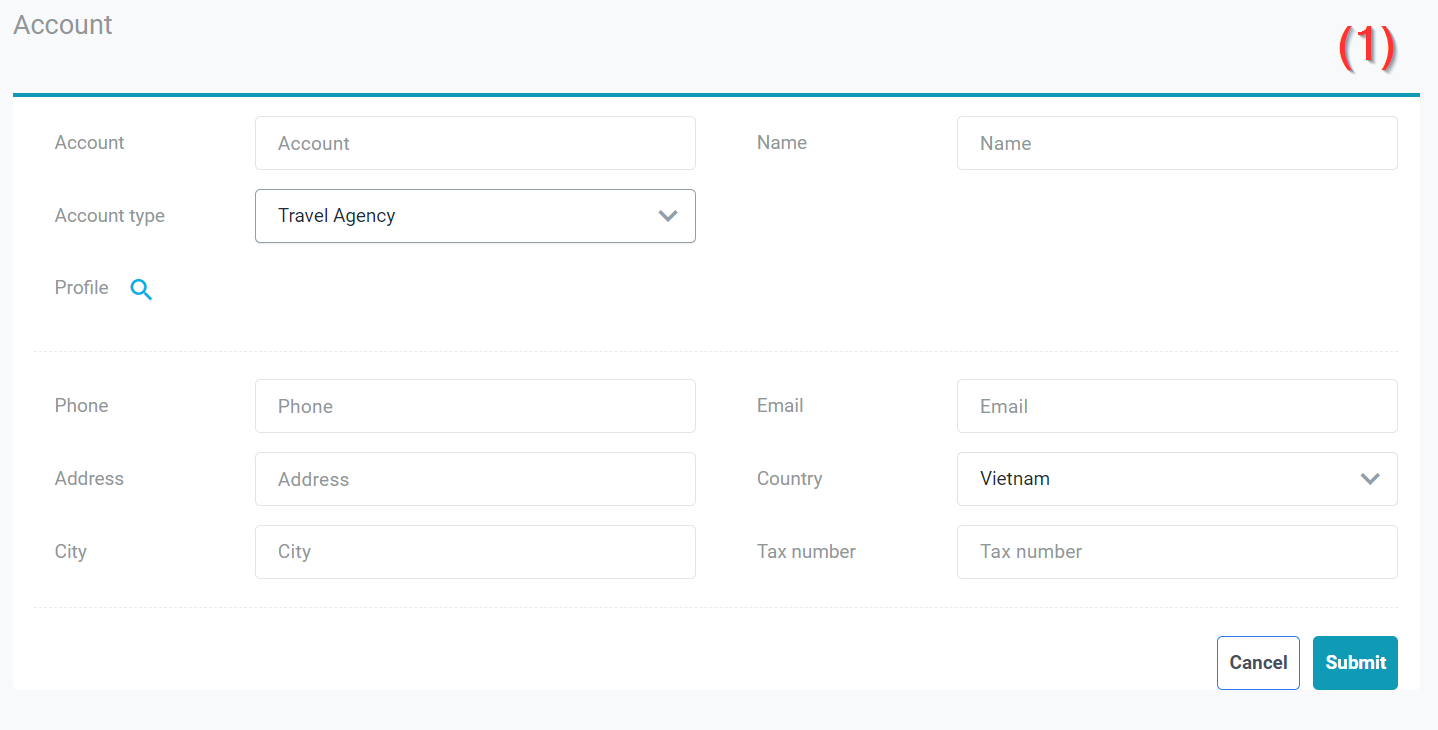Click the red (1) annotation marker

tap(1366, 47)
